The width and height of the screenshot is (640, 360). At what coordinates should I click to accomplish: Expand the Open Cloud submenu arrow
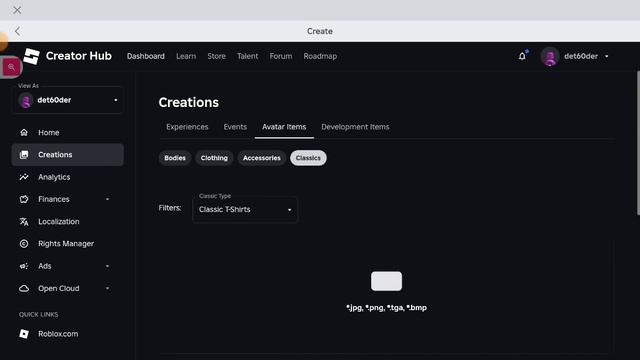(107, 288)
